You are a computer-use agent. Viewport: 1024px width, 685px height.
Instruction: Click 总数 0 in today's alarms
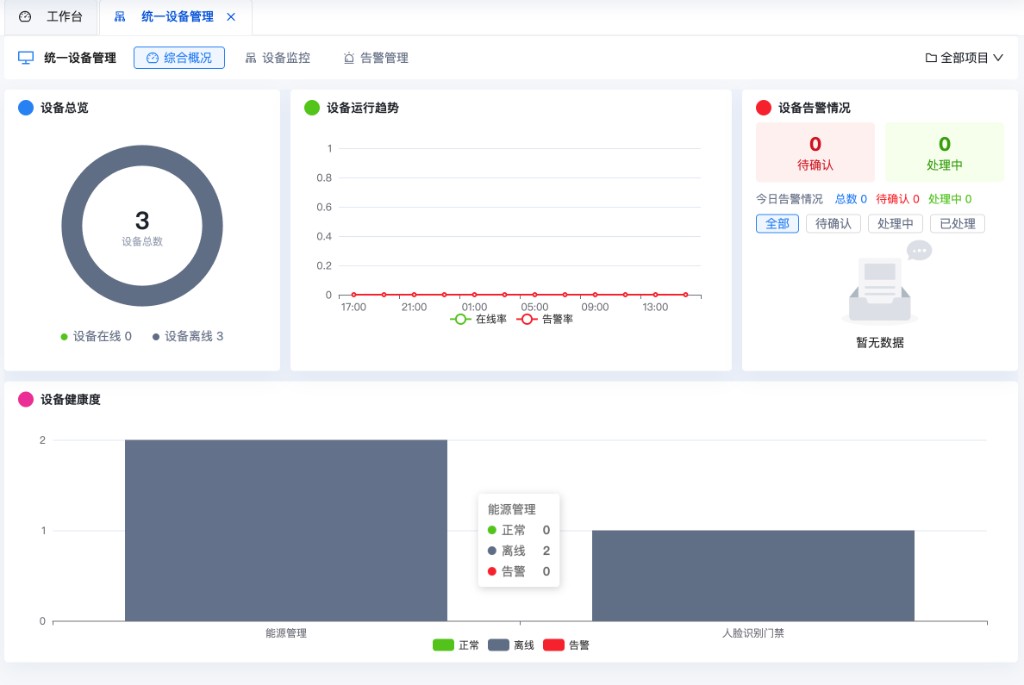[851, 199]
